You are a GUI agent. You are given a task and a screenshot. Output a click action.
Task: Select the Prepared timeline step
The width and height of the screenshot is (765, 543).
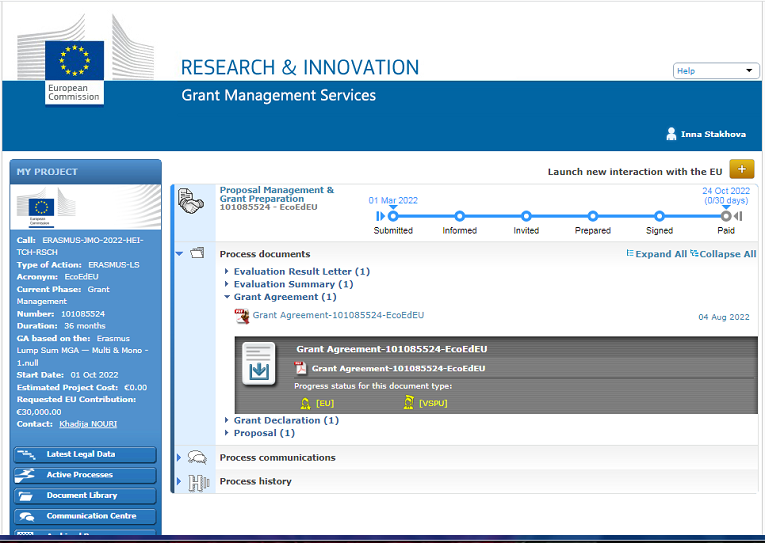coord(593,216)
